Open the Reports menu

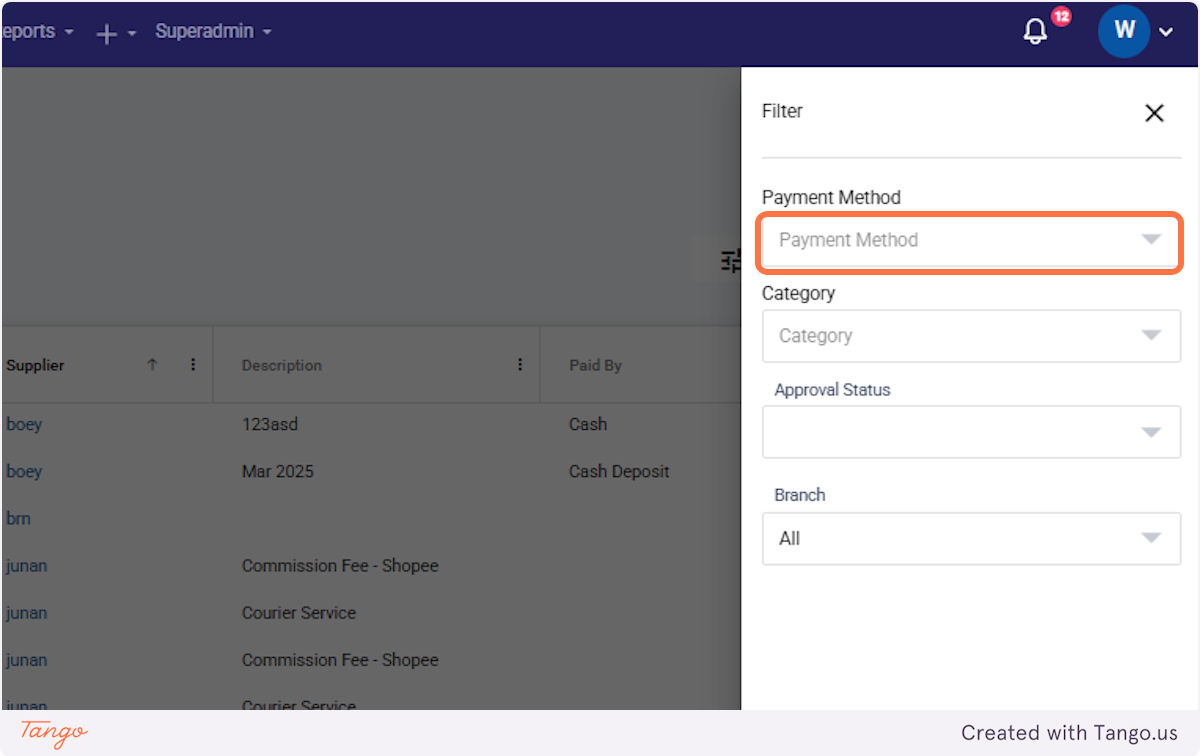pos(37,32)
